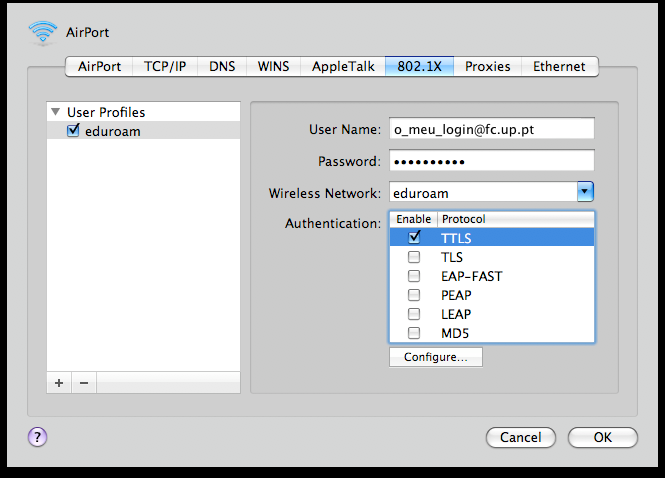Select the PEAP protocol row label
The width and height of the screenshot is (665, 478).
coord(456,295)
